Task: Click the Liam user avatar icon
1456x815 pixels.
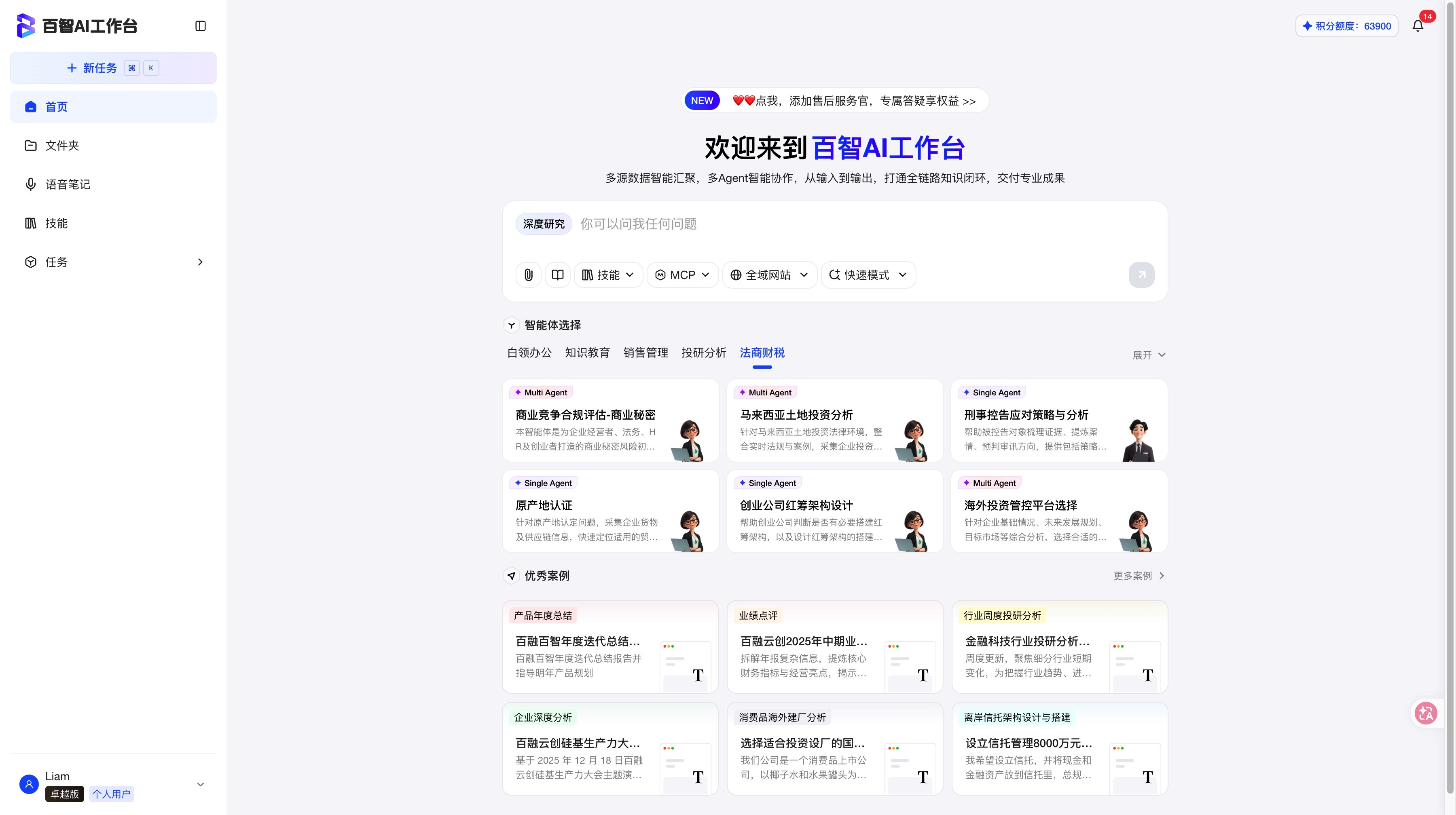Action: click(x=29, y=784)
